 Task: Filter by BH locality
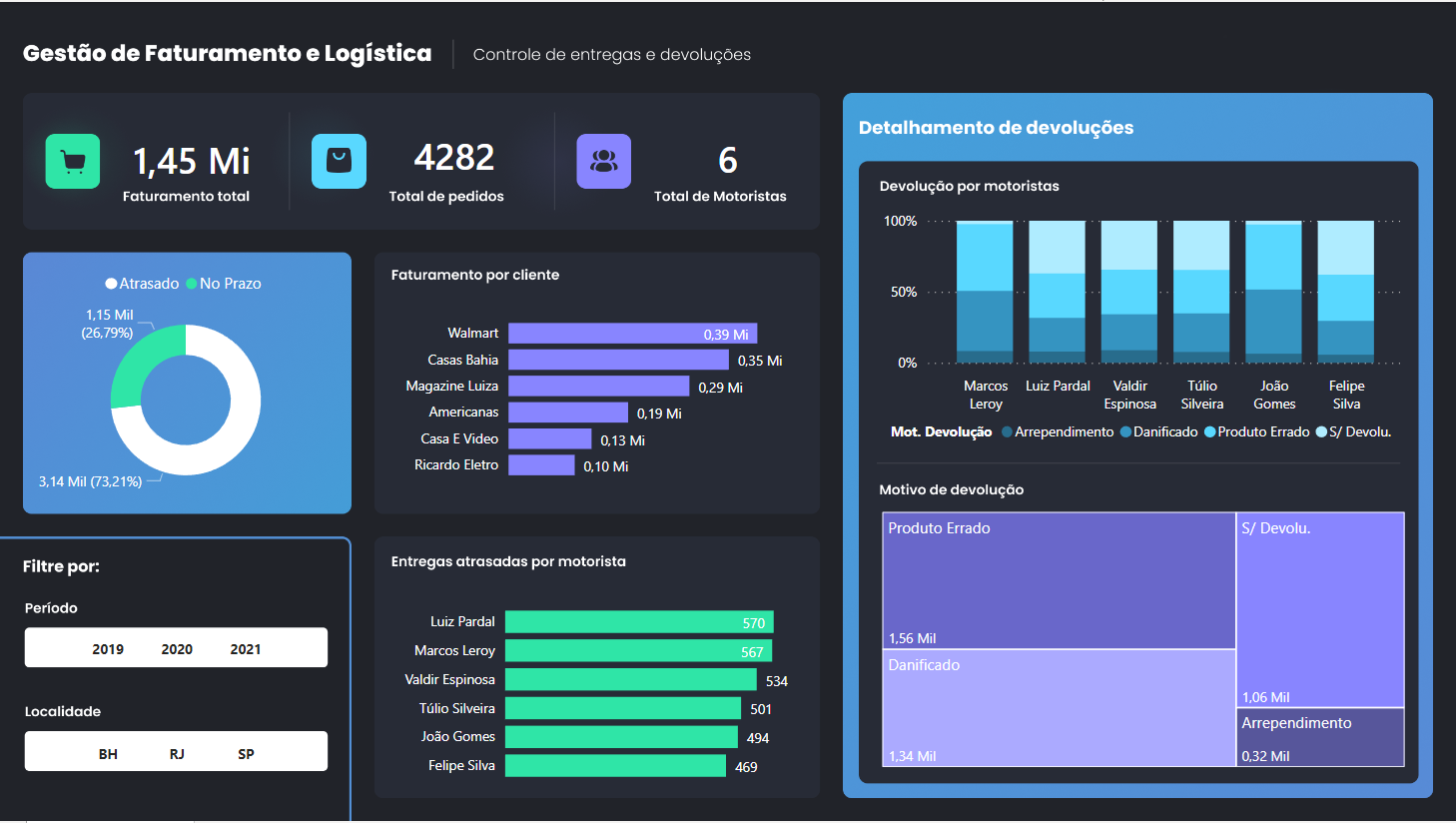pos(109,751)
